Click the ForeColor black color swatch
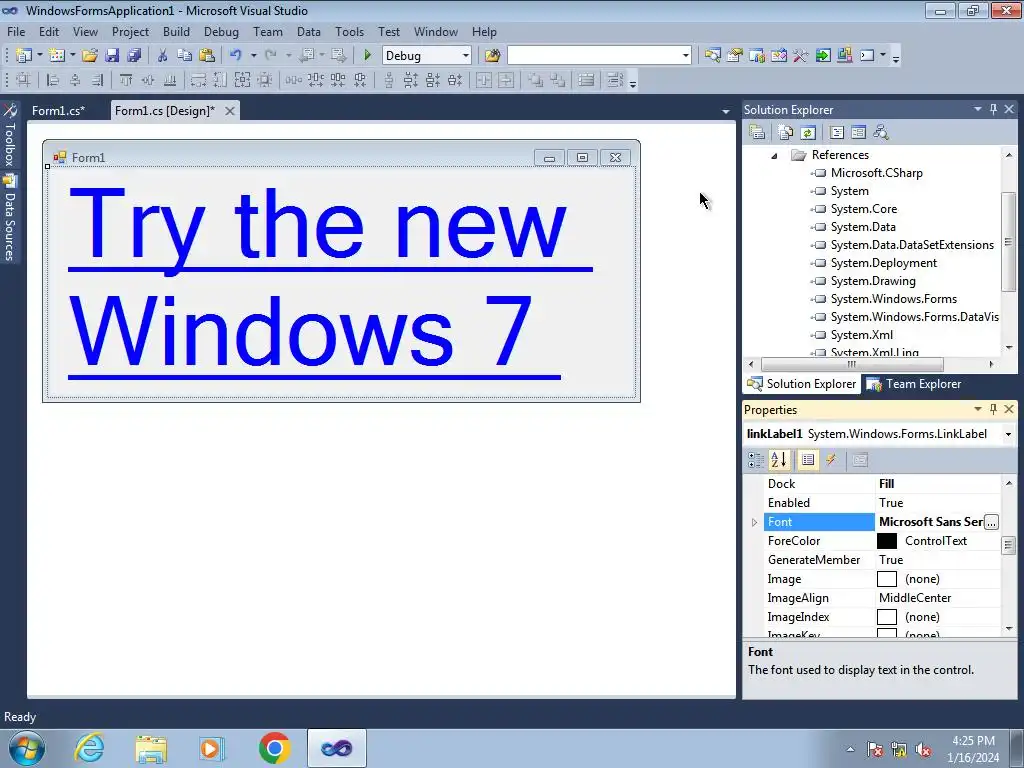1024x768 pixels. click(886, 541)
